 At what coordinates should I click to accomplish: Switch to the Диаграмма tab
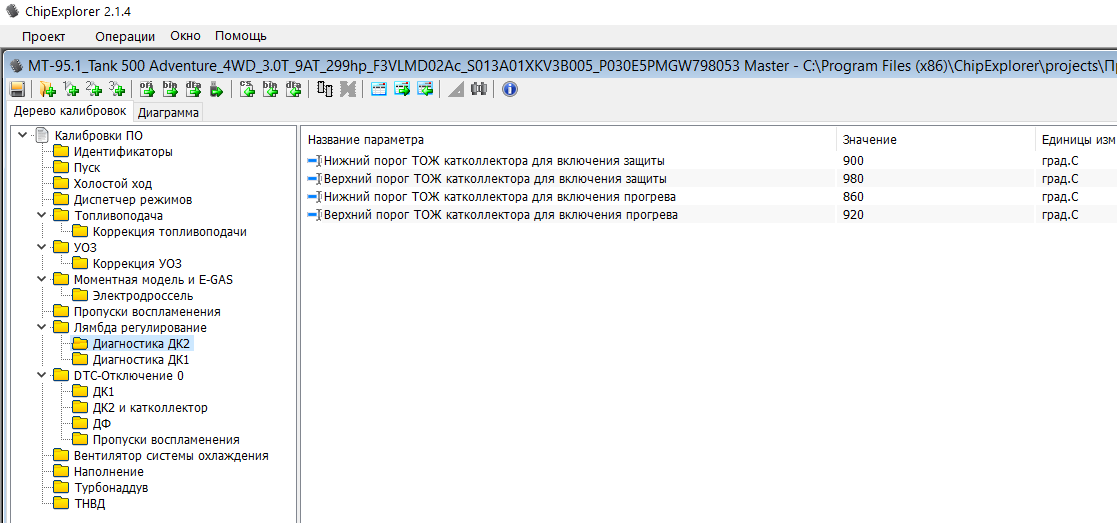168,112
